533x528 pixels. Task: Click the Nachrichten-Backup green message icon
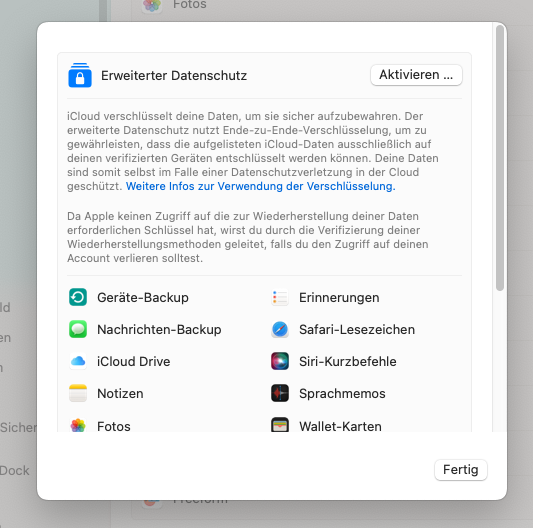click(x=78, y=329)
